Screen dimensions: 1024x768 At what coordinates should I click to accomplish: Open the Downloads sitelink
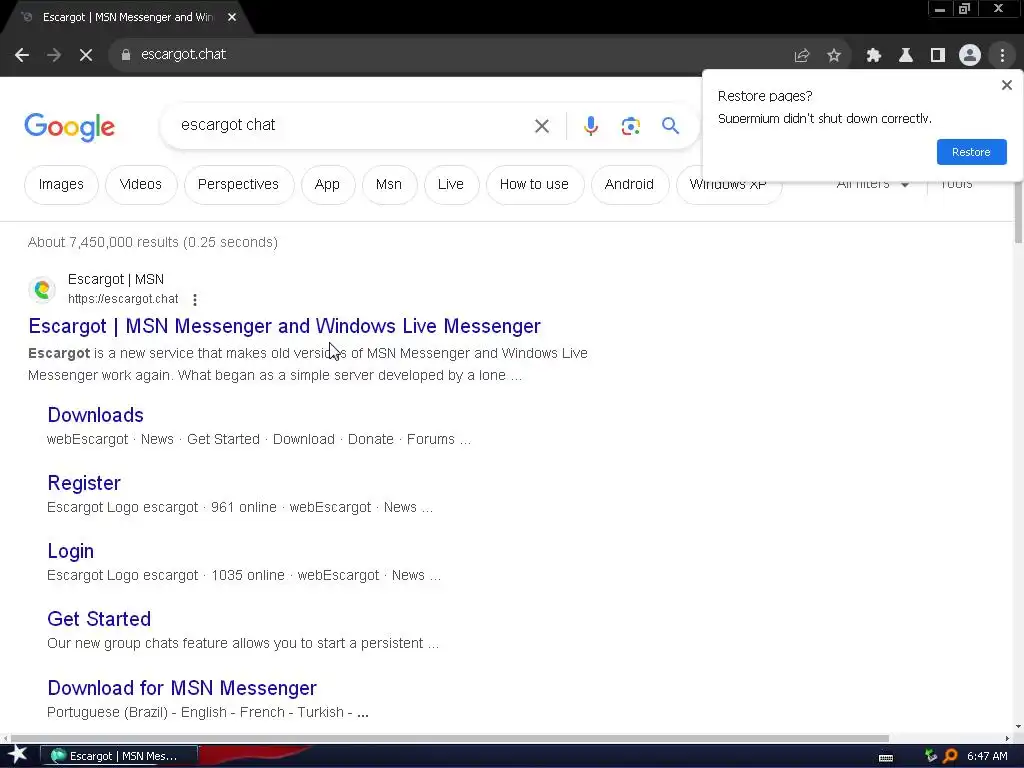pos(95,415)
